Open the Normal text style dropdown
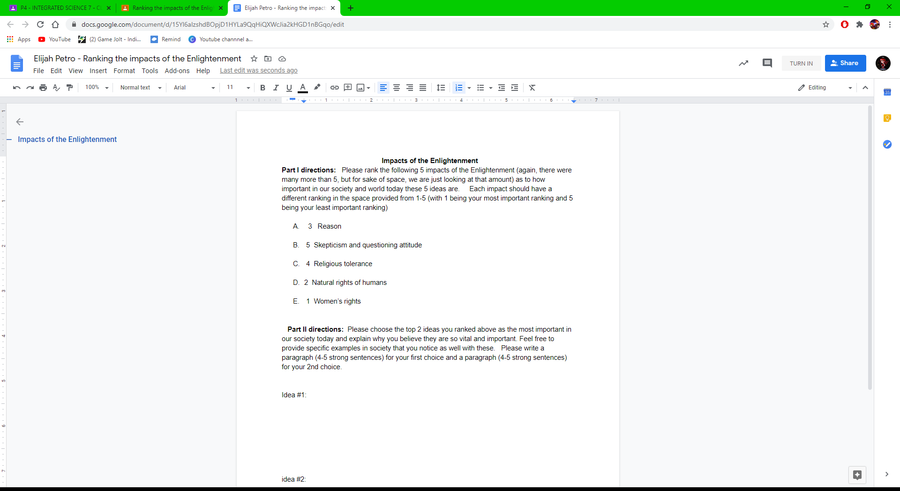The width and height of the screenshot is (900, 491). click(x=140, y=88)
